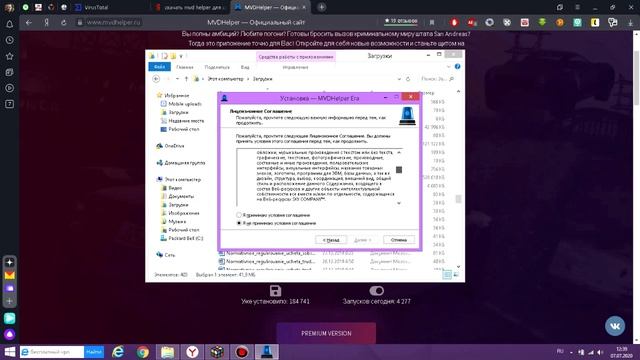This screenshot has height=360, width=640.
Task: Select Mobile uploads in the navigation pane
Action: click(185, 104)
